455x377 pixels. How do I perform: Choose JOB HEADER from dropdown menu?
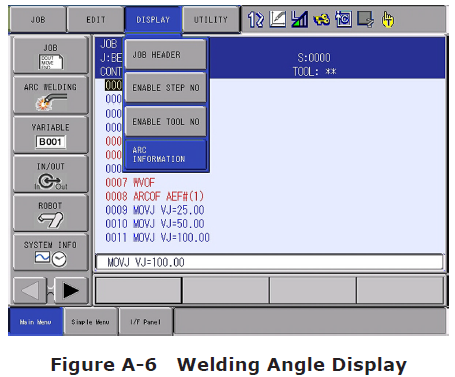166,55
